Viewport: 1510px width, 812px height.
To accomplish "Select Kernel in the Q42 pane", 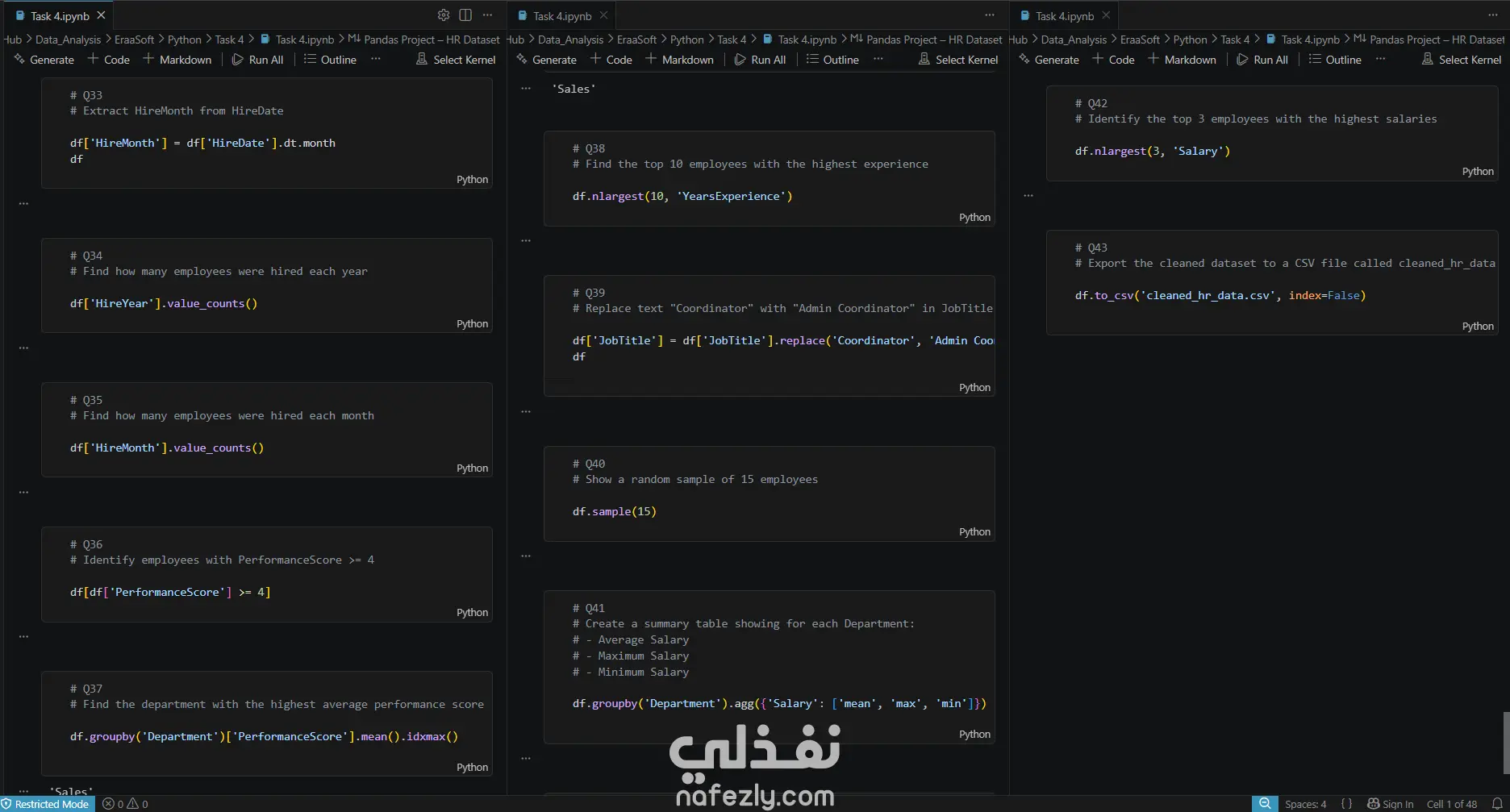I will [1462, 60].
